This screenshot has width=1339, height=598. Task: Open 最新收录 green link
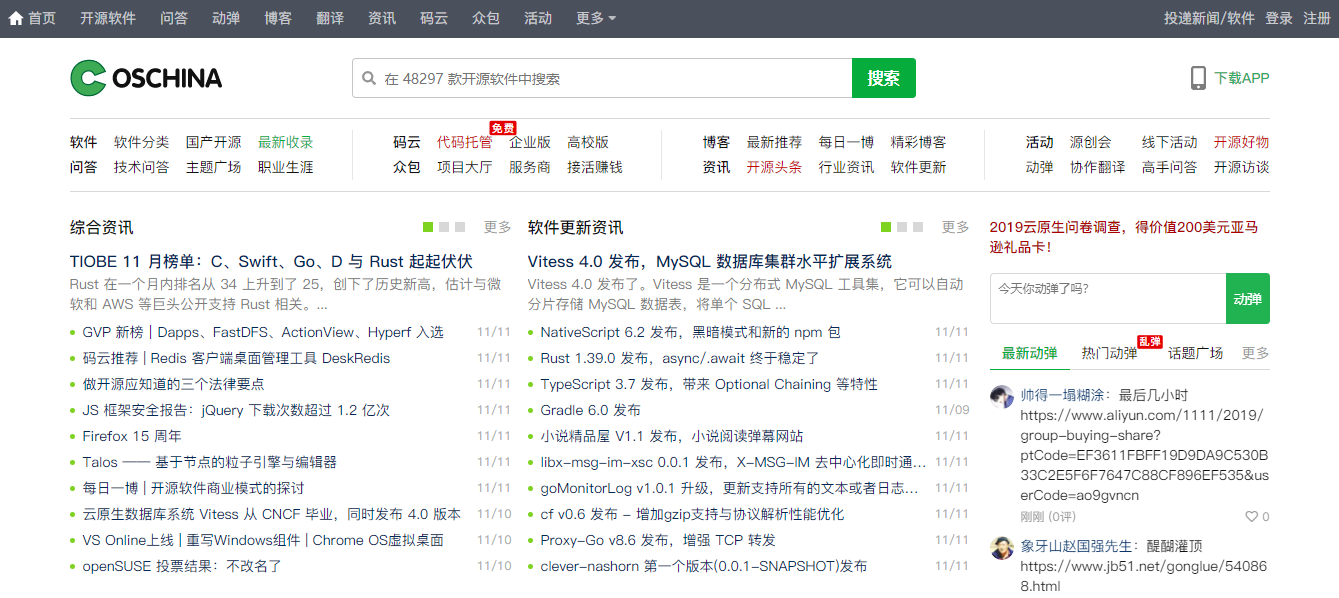(x=286, y=142)
